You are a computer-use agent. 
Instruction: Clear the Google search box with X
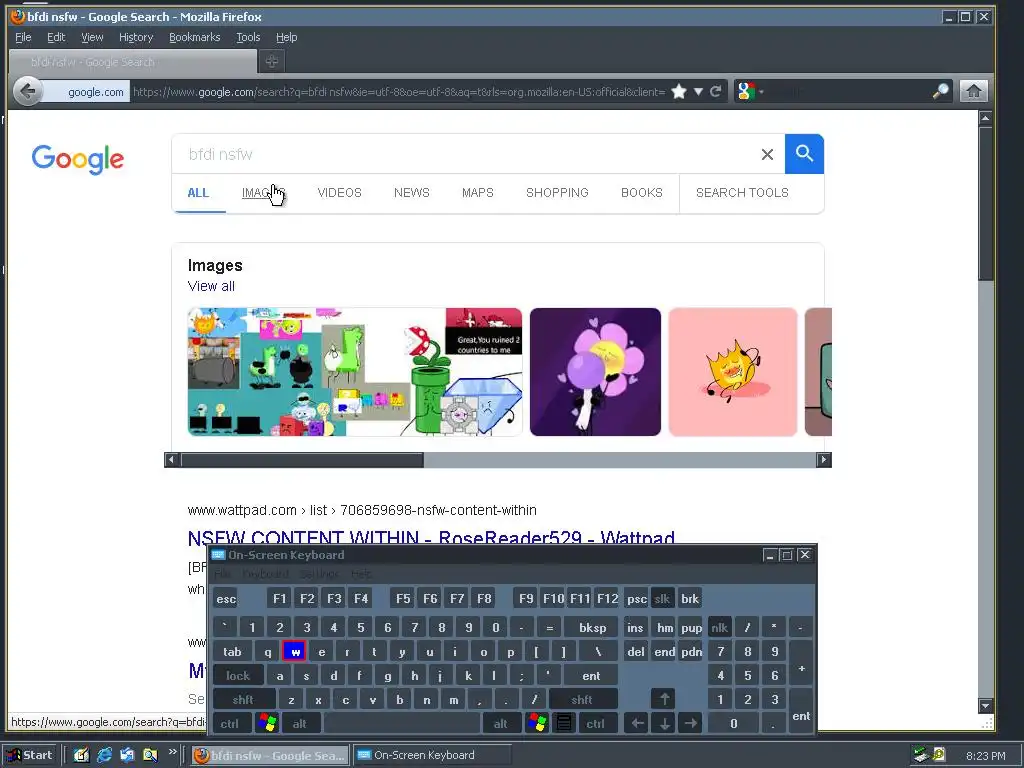pos(767,154)
